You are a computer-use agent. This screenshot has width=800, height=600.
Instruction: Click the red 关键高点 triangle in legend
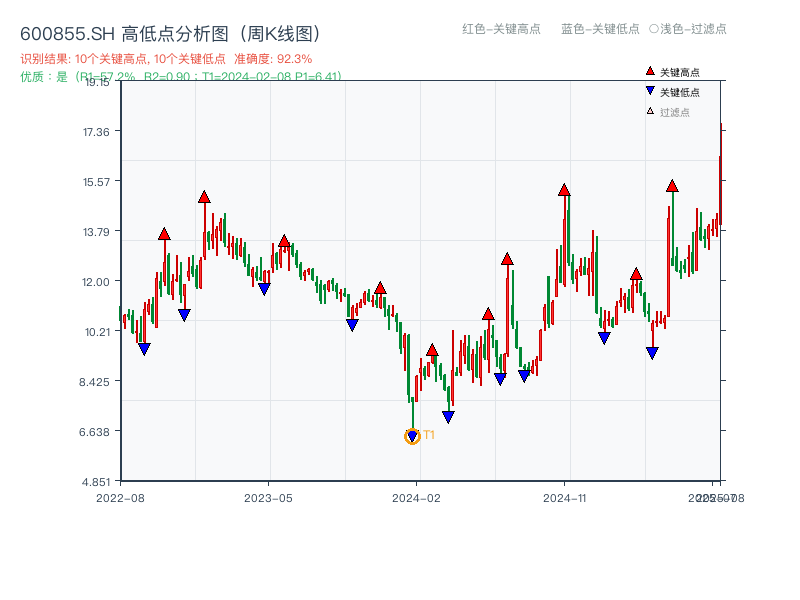click(650, 71)
